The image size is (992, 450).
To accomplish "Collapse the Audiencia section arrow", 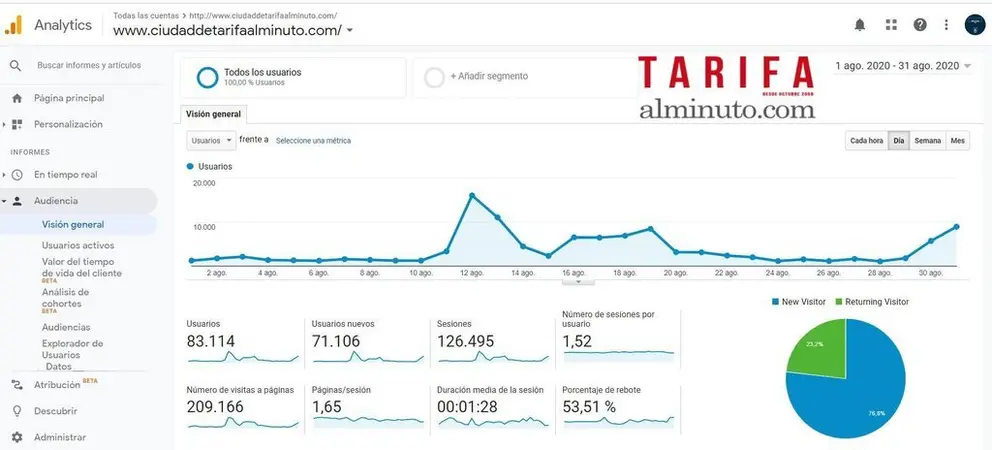I will (4, 201).
